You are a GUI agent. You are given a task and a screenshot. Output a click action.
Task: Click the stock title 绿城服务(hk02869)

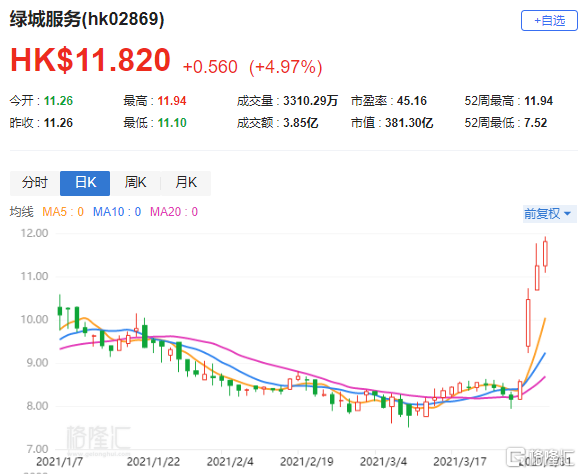click(87, 19)
